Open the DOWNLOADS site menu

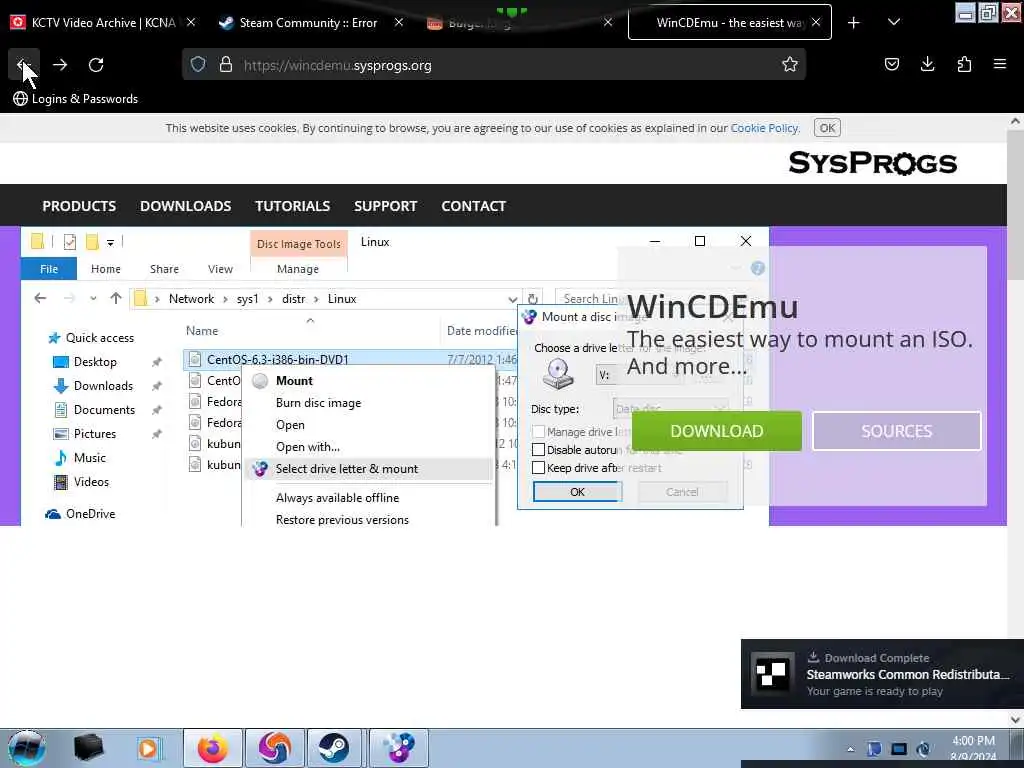click(x=185, y=206)
